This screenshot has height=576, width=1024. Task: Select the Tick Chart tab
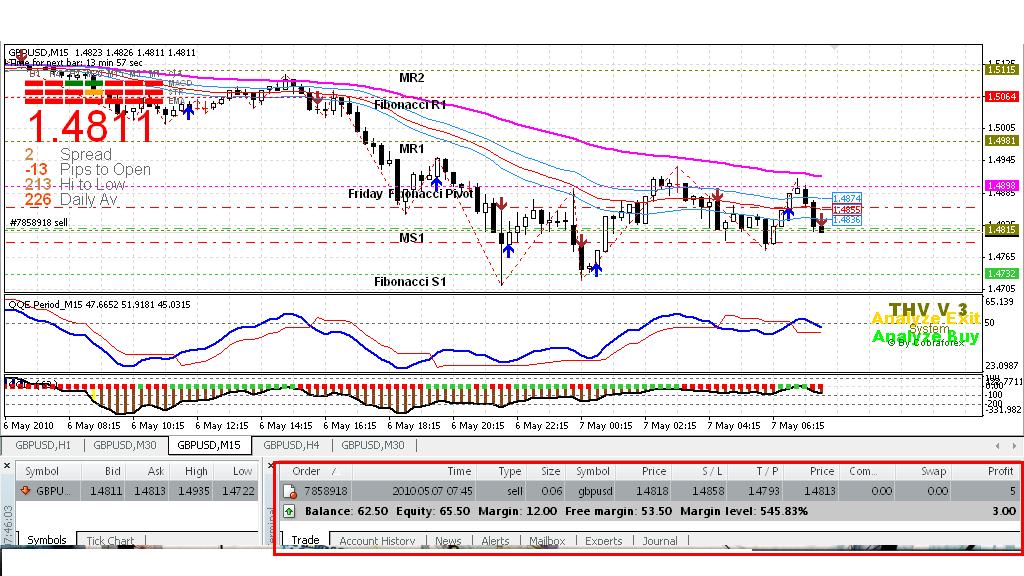pos(110,541)
